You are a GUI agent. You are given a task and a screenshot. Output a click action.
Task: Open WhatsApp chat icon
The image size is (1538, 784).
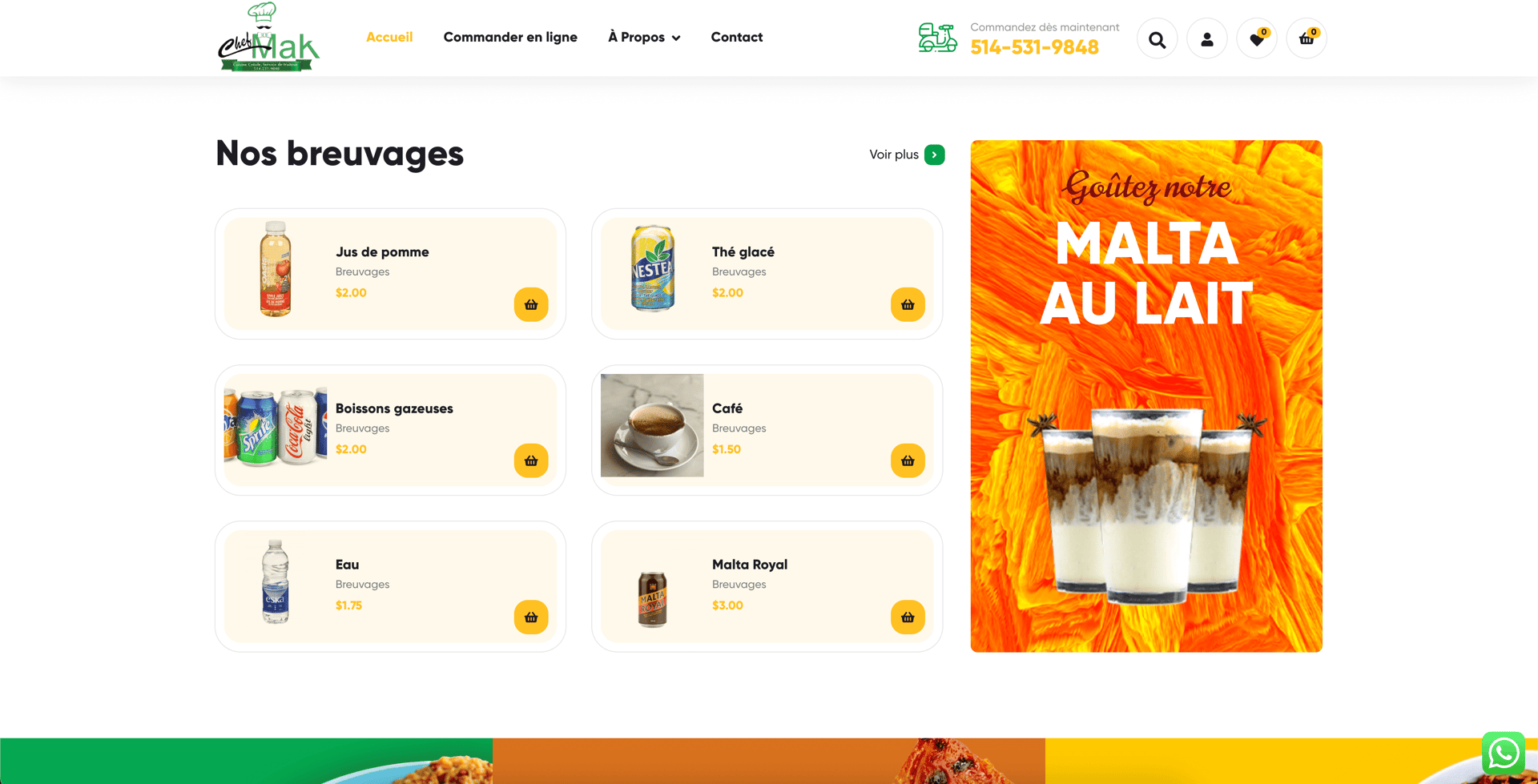tap(1503, 753)
